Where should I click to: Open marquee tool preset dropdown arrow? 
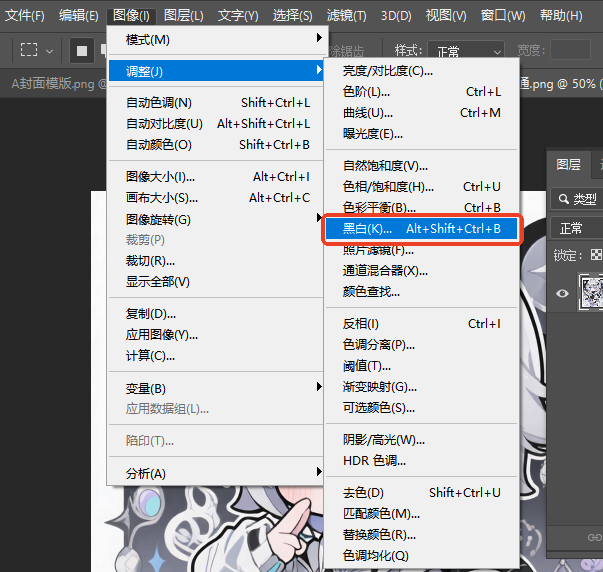click(49, 51)
